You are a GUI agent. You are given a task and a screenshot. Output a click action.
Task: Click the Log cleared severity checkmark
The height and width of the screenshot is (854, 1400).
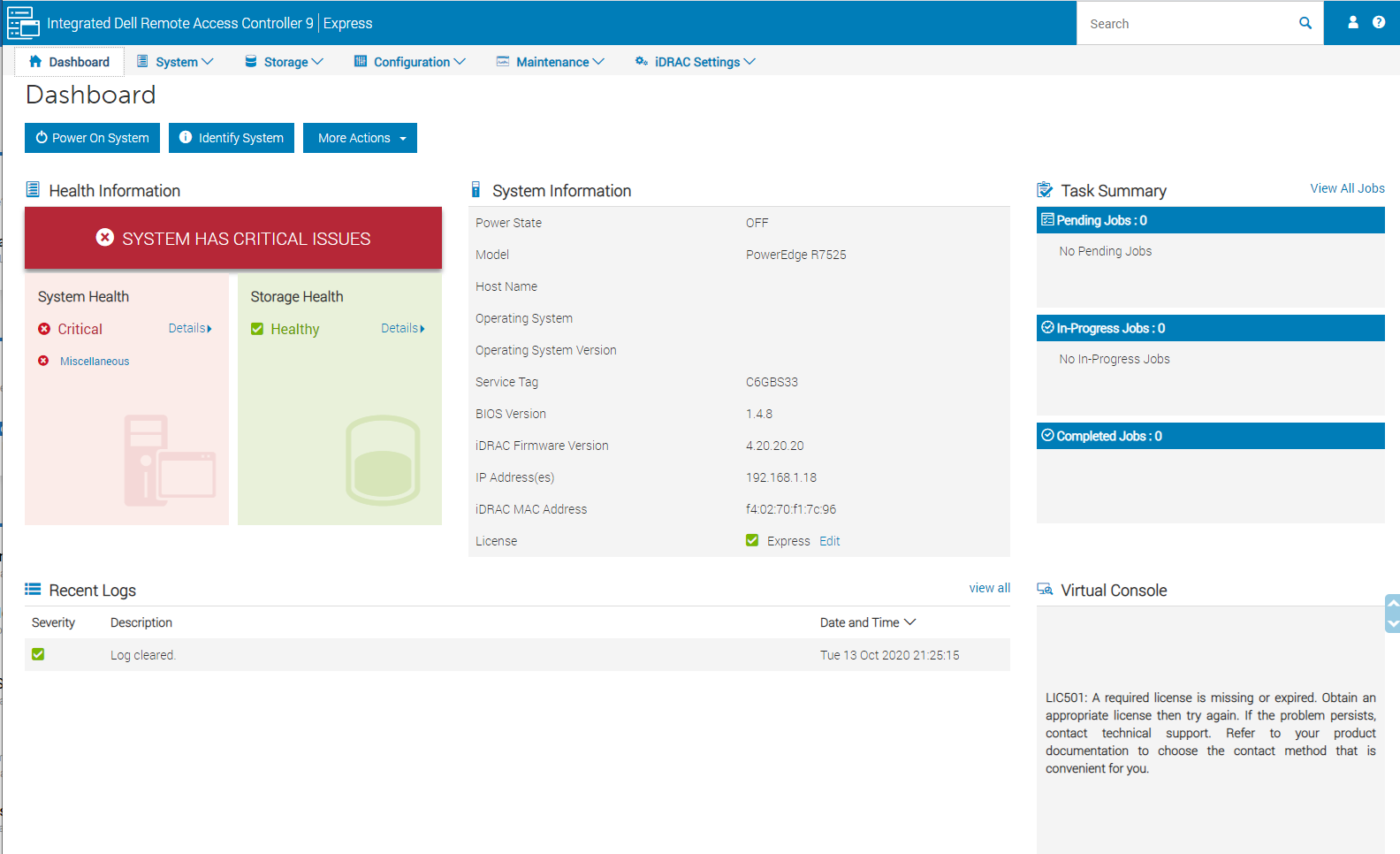[38, 654]
